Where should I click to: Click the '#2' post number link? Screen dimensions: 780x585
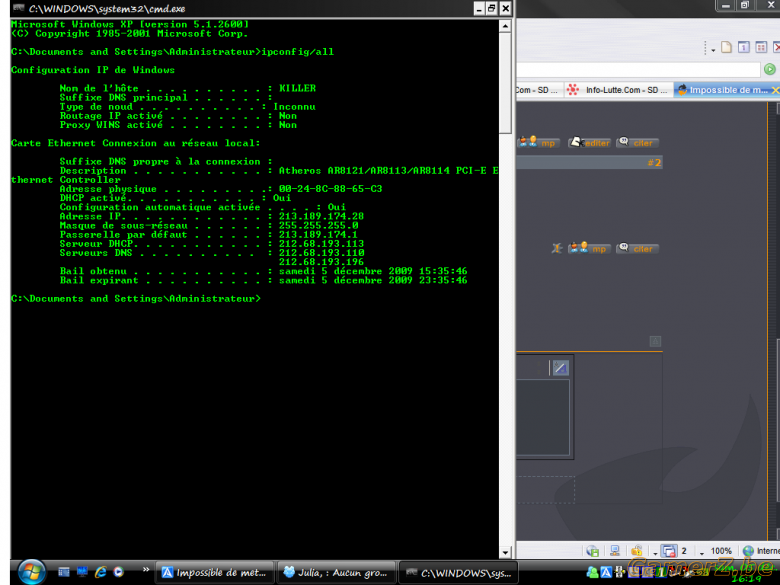click(x=654, y=163)
